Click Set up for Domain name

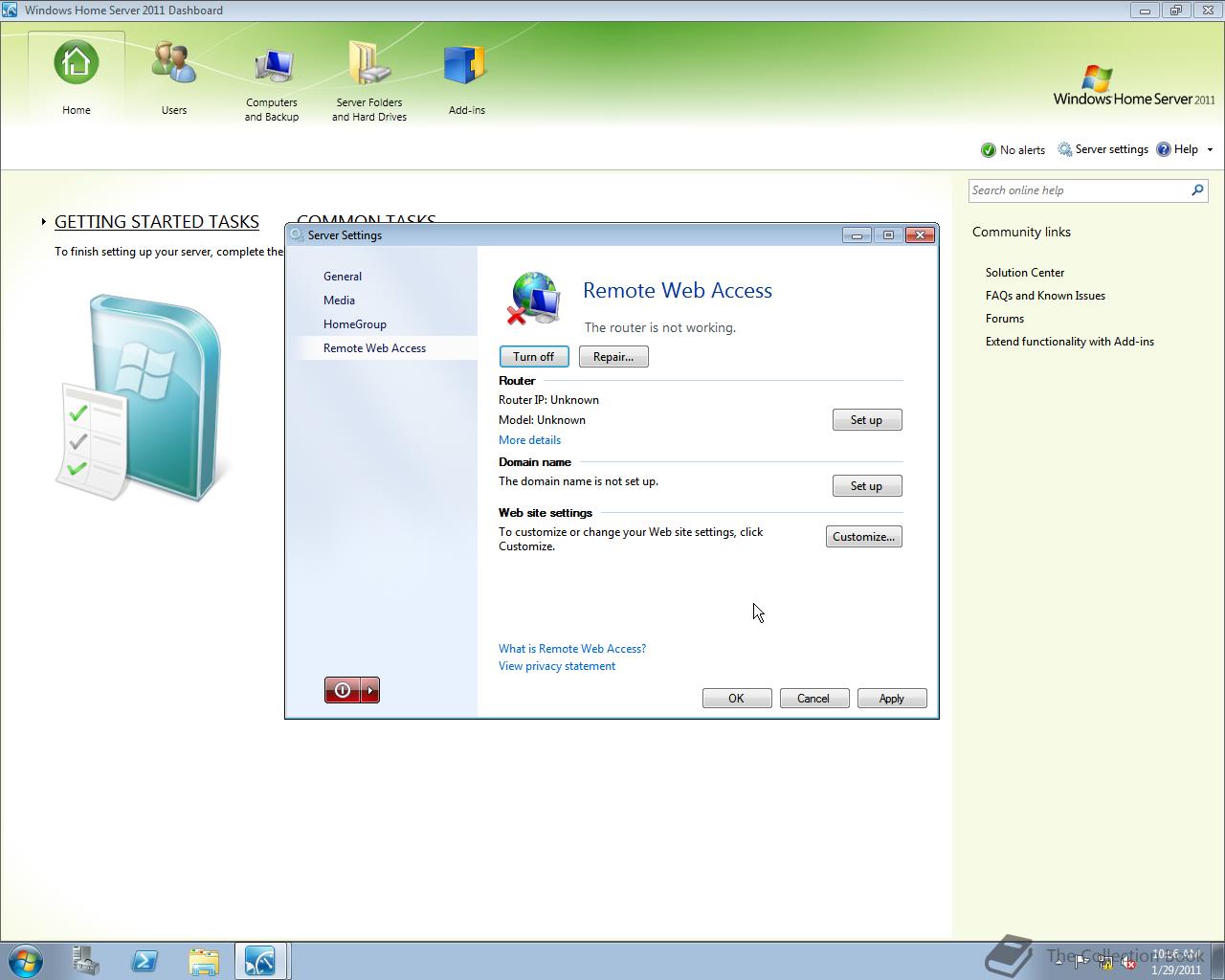(867, 486)
